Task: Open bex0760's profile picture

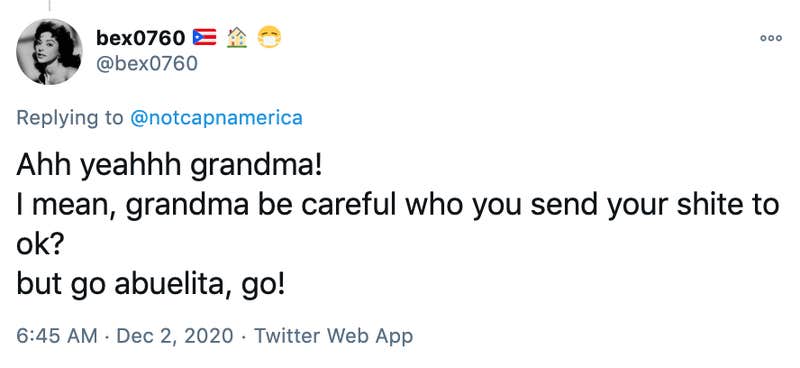Action: click(x=49, y=52)
